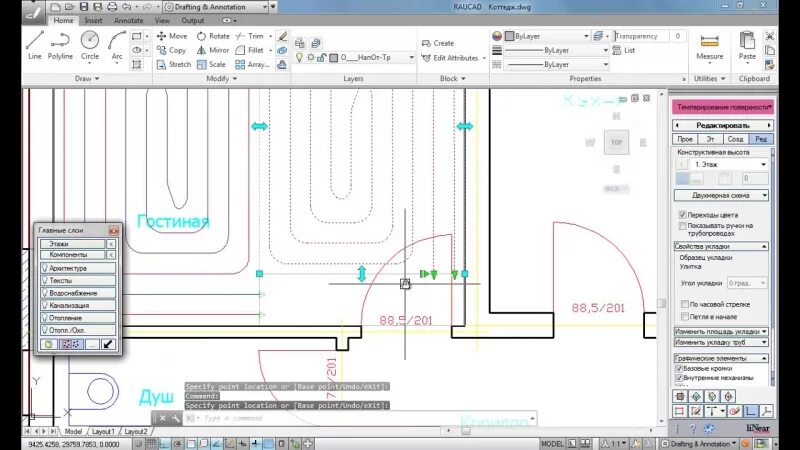Check the Петля в начале option
800x450 pixels.
(x=685, y=317)
